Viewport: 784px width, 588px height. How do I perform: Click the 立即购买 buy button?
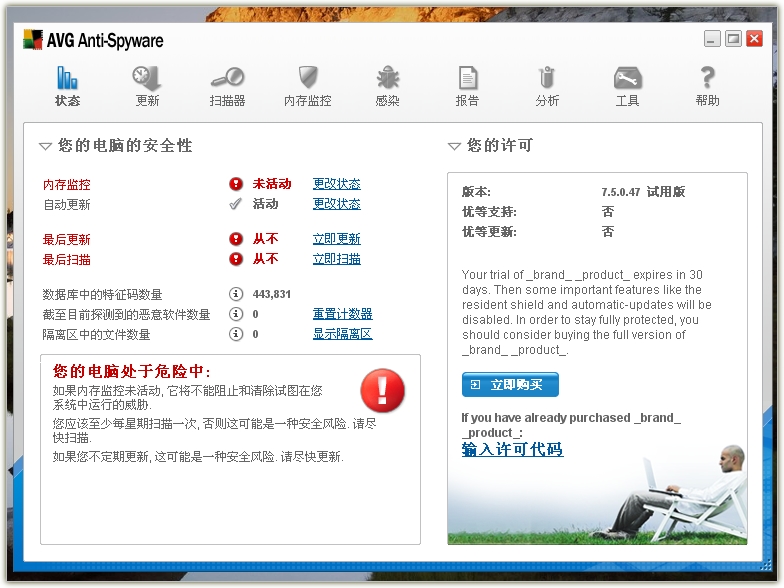tap(510, 384)
